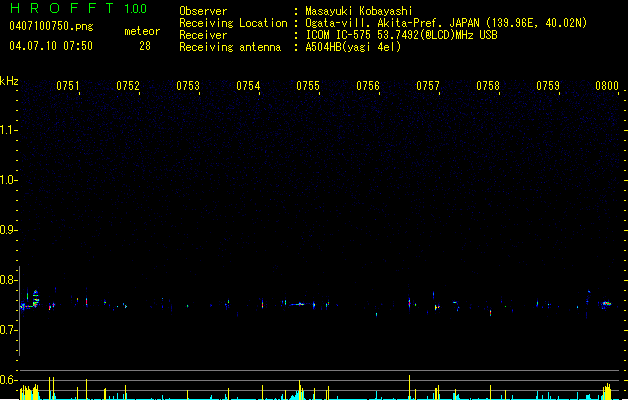The height and width of the screenshot is (400, 629).
Task: Click the Ogata-vill. Akita-Pref. JAPAN location text
Action: pos(446,23)
